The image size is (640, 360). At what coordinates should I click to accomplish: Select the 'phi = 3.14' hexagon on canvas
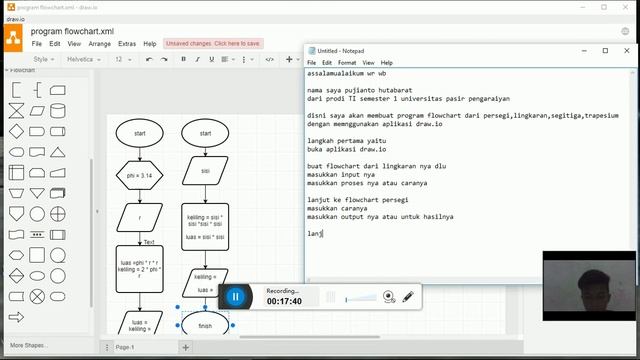point(140,176)
